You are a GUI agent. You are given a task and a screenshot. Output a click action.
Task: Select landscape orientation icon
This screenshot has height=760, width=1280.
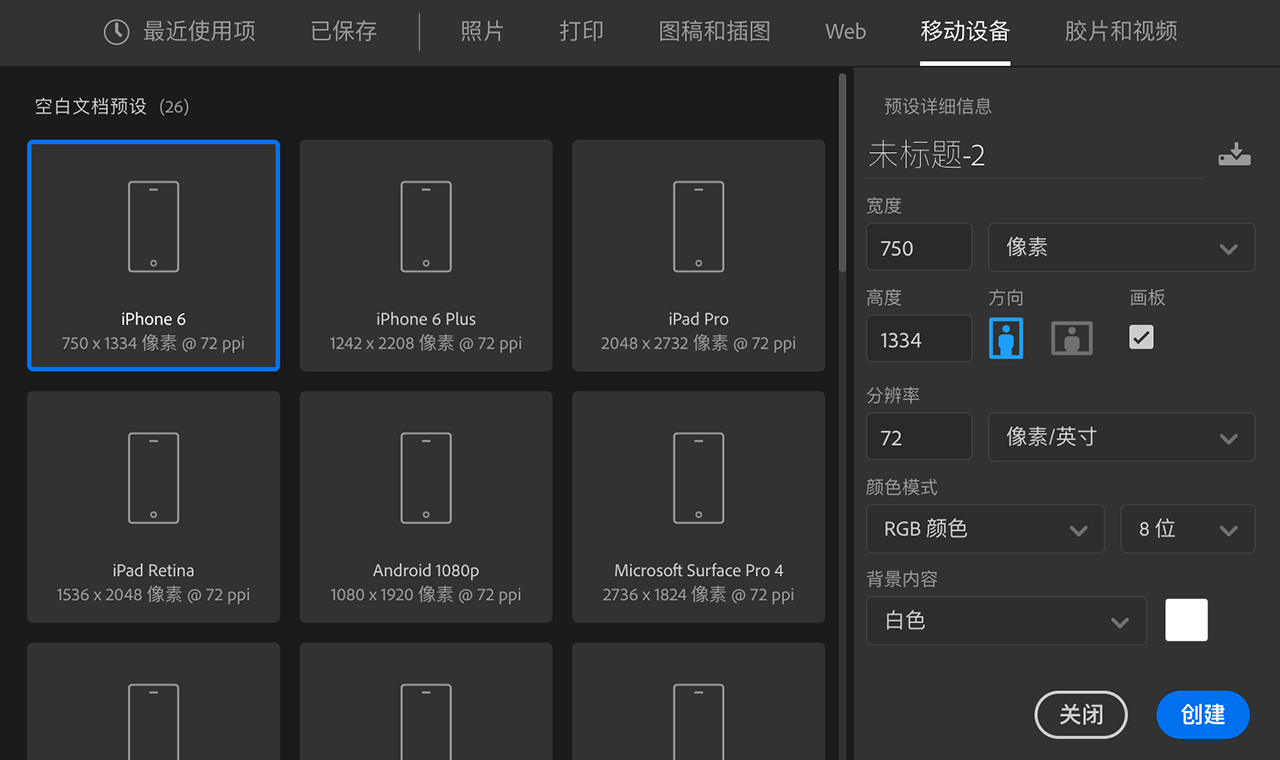pos(1071,338)
